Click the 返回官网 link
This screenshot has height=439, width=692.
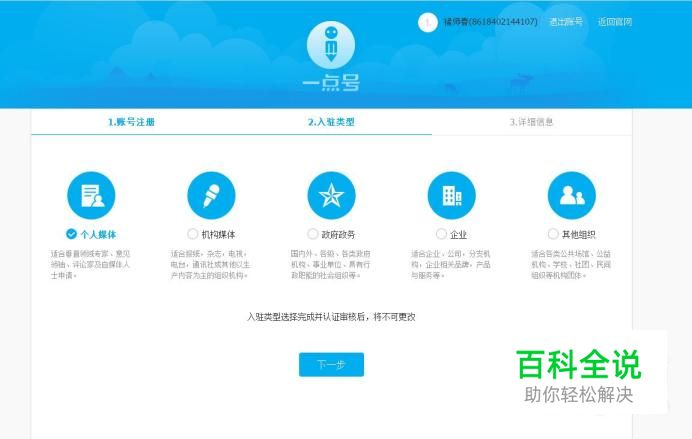click(x=615, y=22)
